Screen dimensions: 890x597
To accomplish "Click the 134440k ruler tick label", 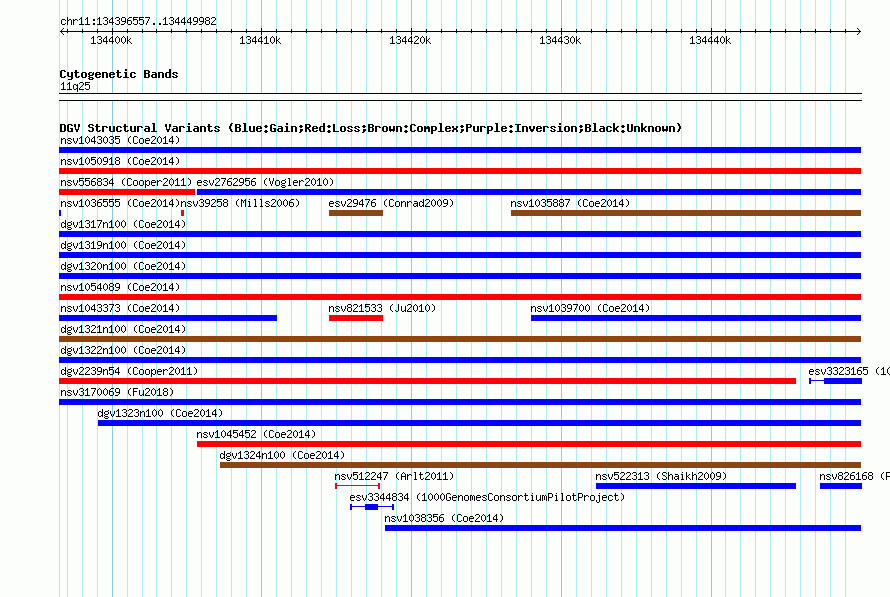I will tap(710, 40).
